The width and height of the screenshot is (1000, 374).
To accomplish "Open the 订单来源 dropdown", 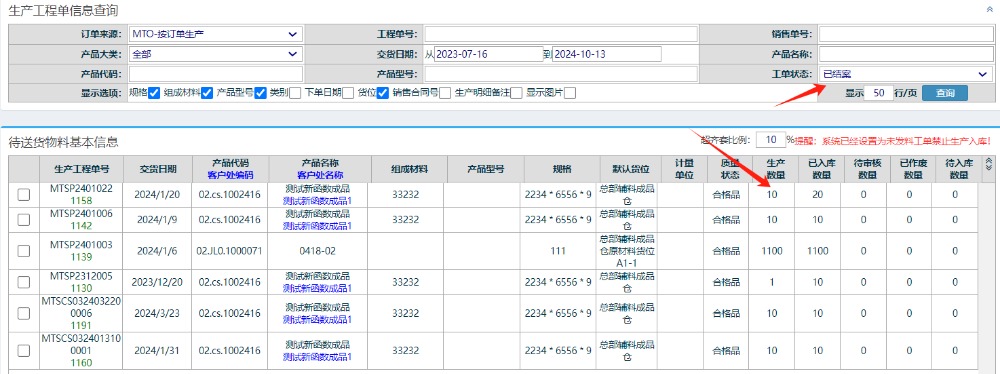I will coord(215,34).
